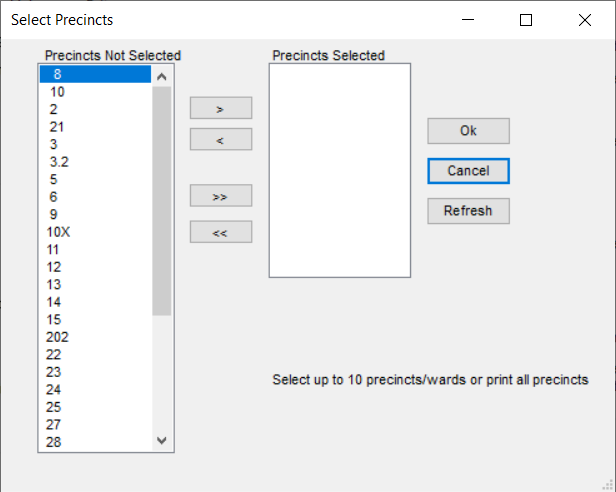This screenshot has height=492, width=616.
Task: Maximize the Select Precincts window
Action: pyautogui.click(x=526, y=20)
